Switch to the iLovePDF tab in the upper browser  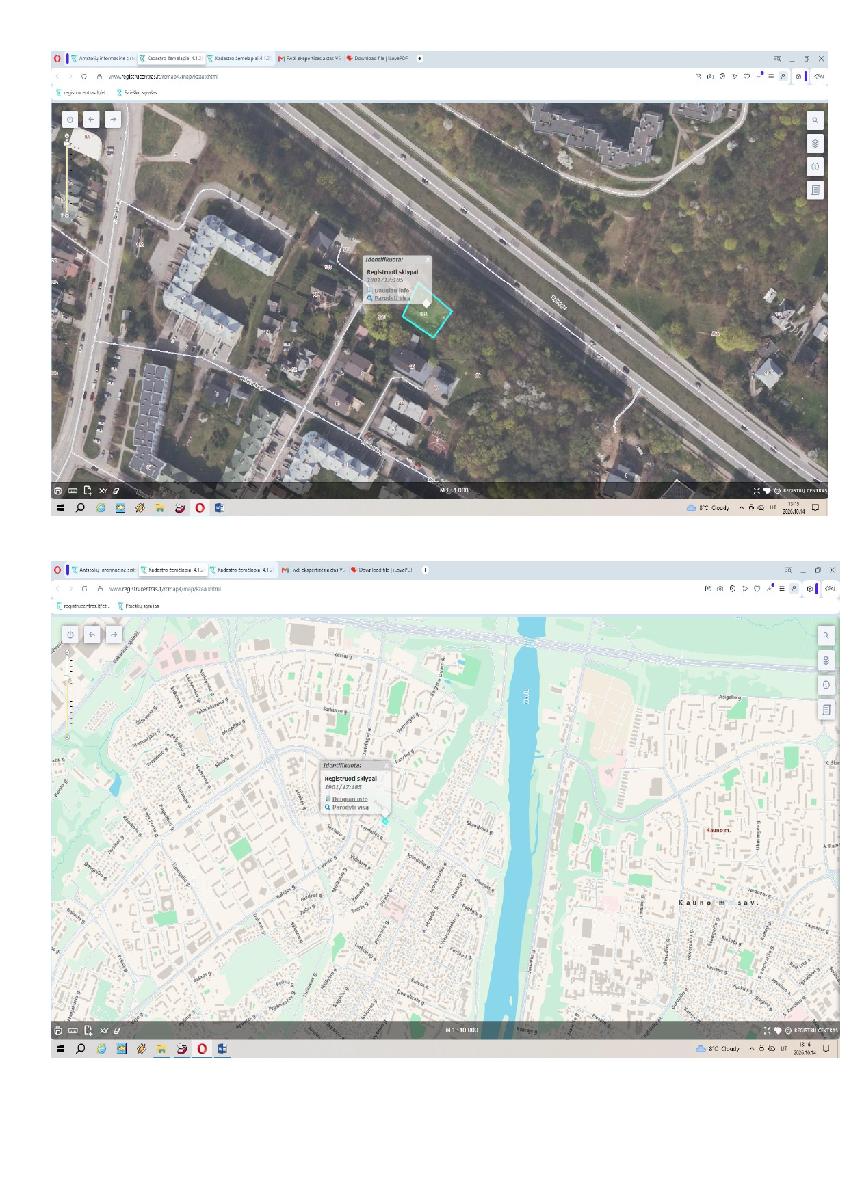(x=378, y=58)
